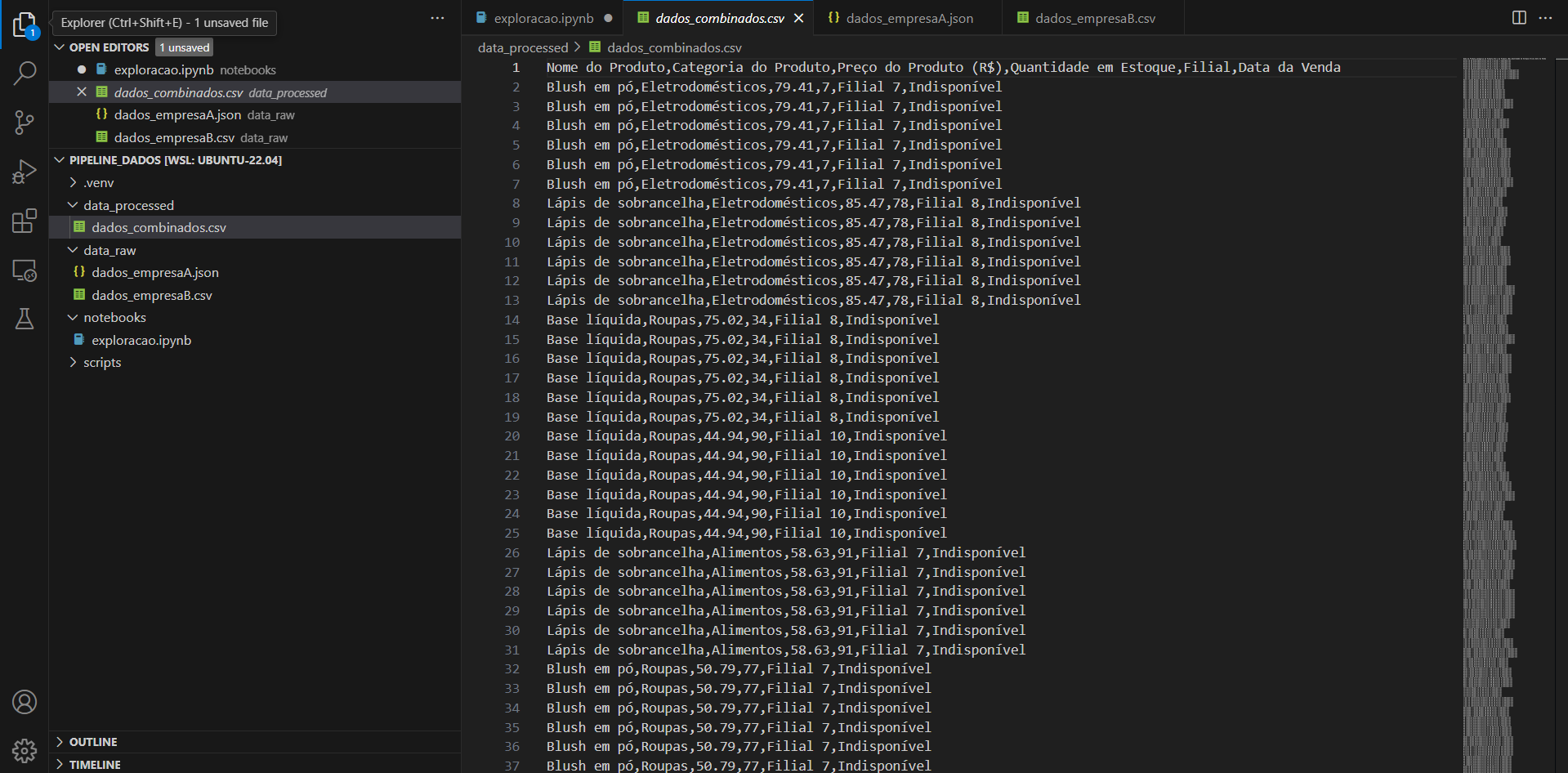Open Remote Explorer view

[x=25, y=270]
